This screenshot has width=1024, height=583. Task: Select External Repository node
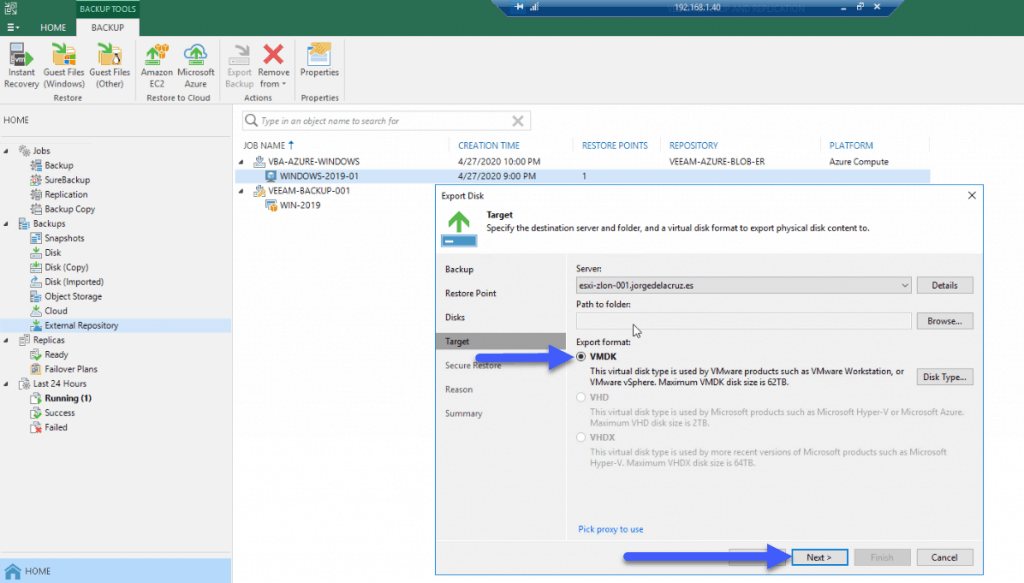[81, 325]
